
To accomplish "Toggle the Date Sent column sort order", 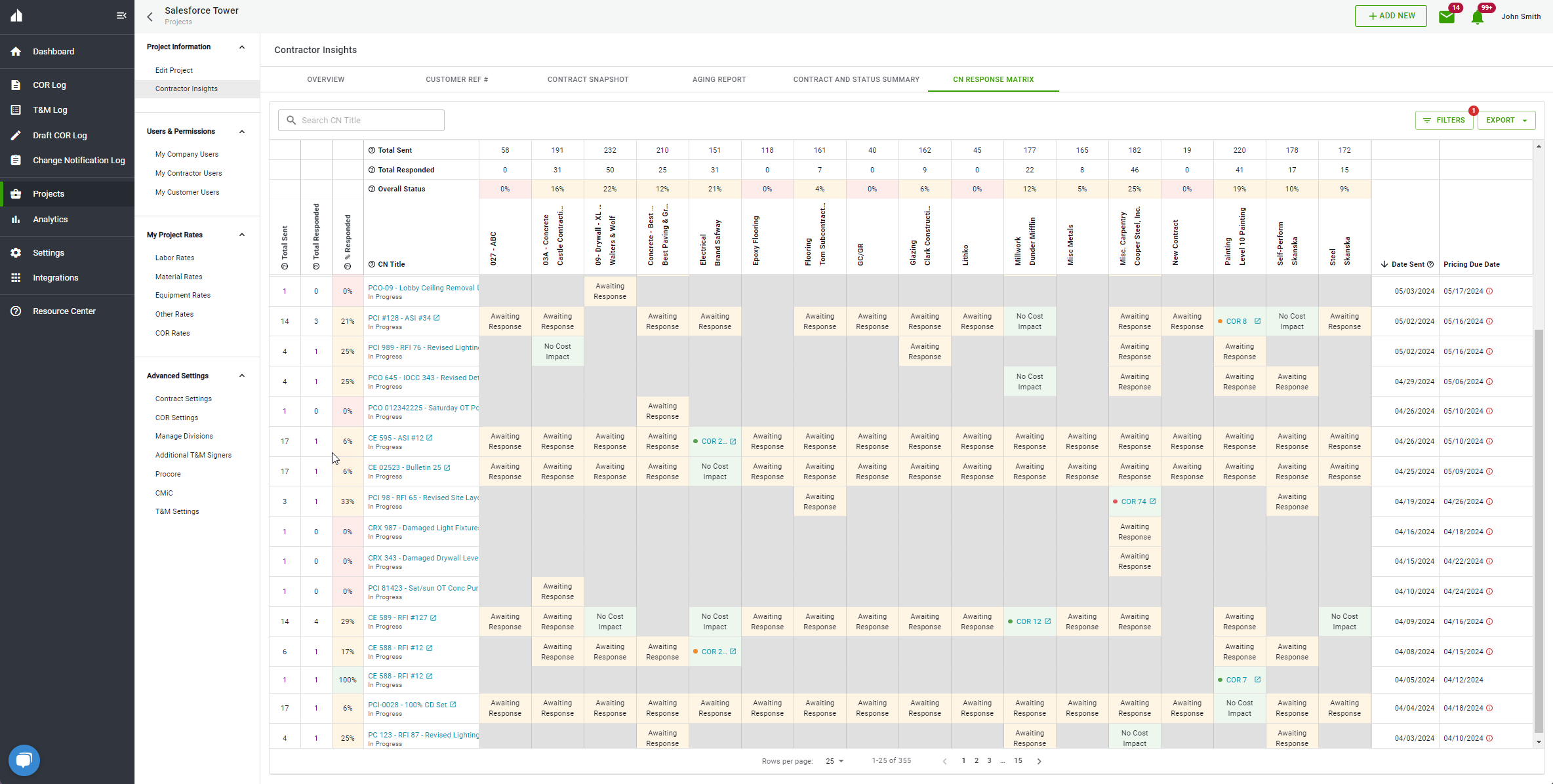I will (1405, 264).
